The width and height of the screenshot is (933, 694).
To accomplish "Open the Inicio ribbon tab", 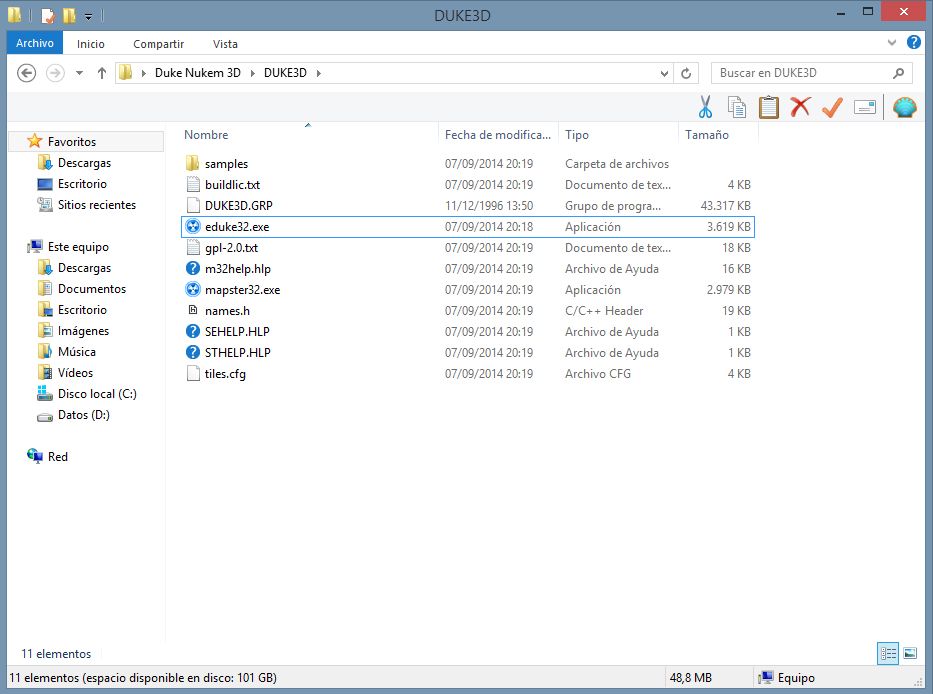I will (90, 44).
